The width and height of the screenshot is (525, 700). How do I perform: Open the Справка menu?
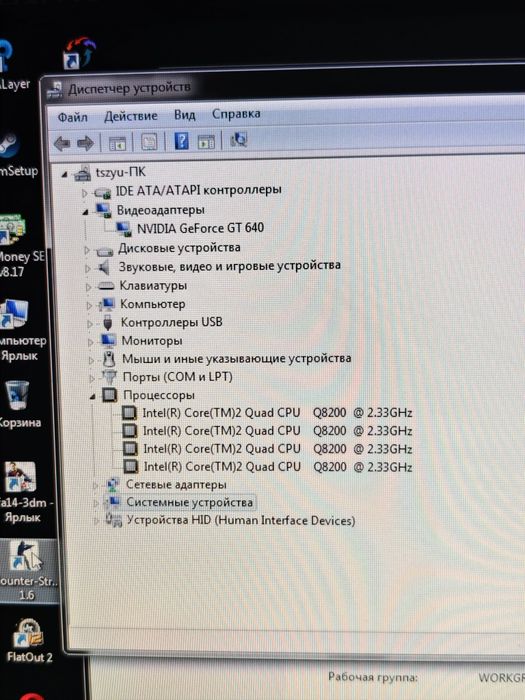236,114
